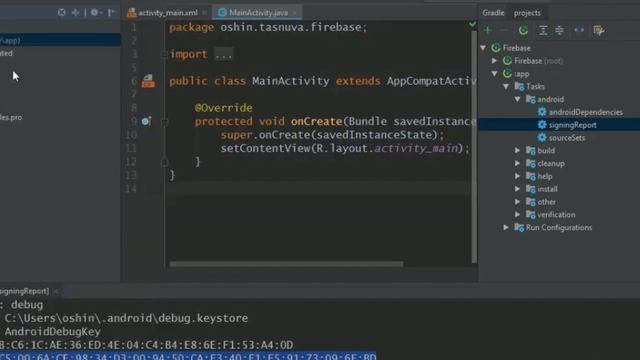Expand the verification task group

[x=517, y=215]
